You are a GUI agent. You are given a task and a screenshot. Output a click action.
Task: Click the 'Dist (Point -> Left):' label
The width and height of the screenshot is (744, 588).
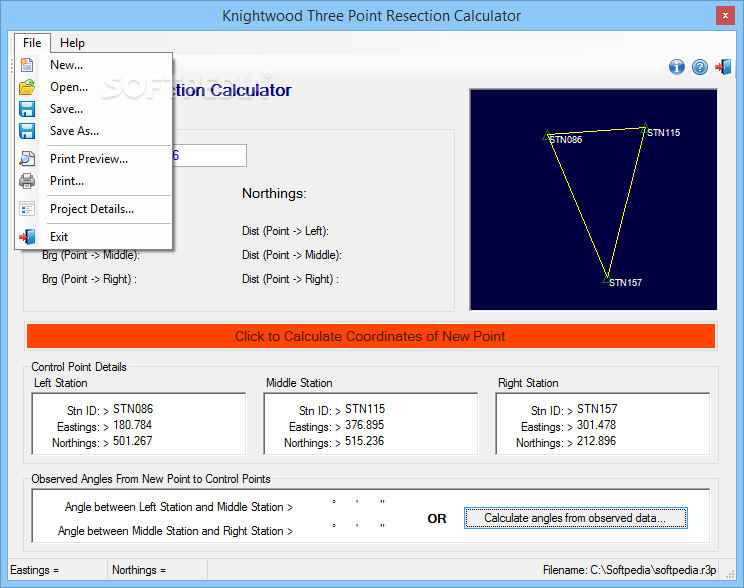285,231
